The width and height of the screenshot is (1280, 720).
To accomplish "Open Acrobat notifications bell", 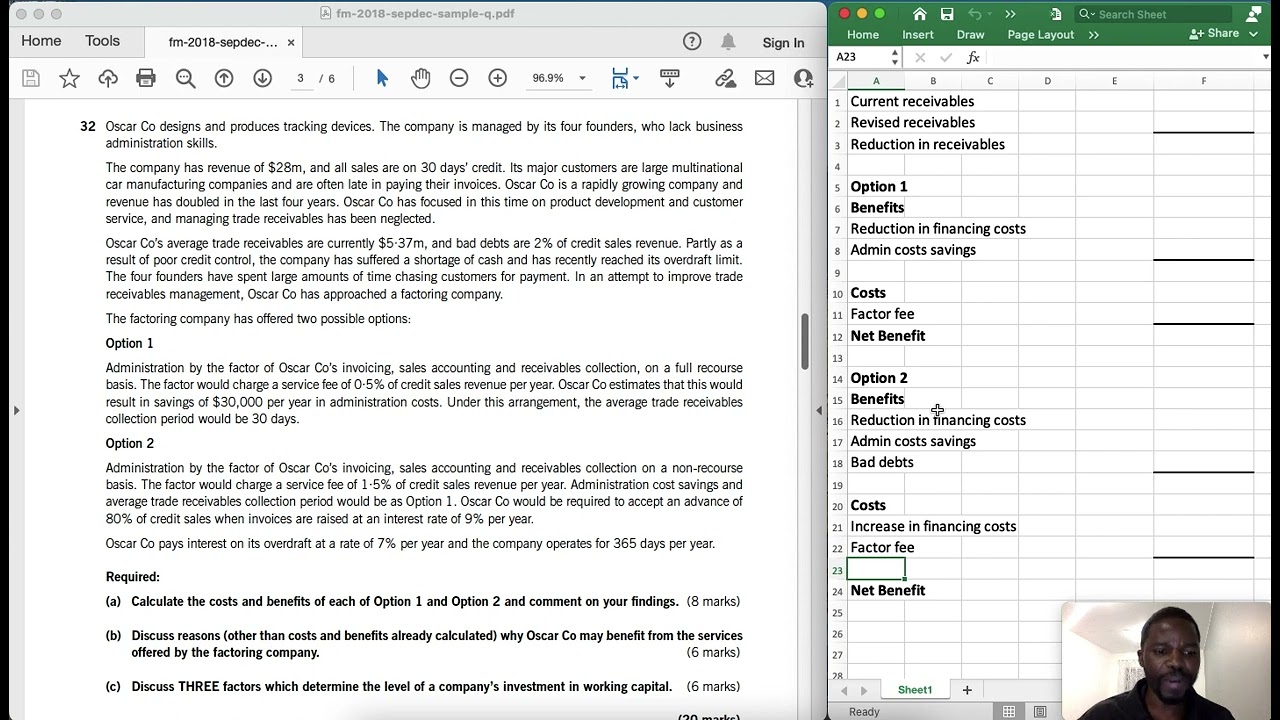I will pyautogui.click(x=728, y=41).
